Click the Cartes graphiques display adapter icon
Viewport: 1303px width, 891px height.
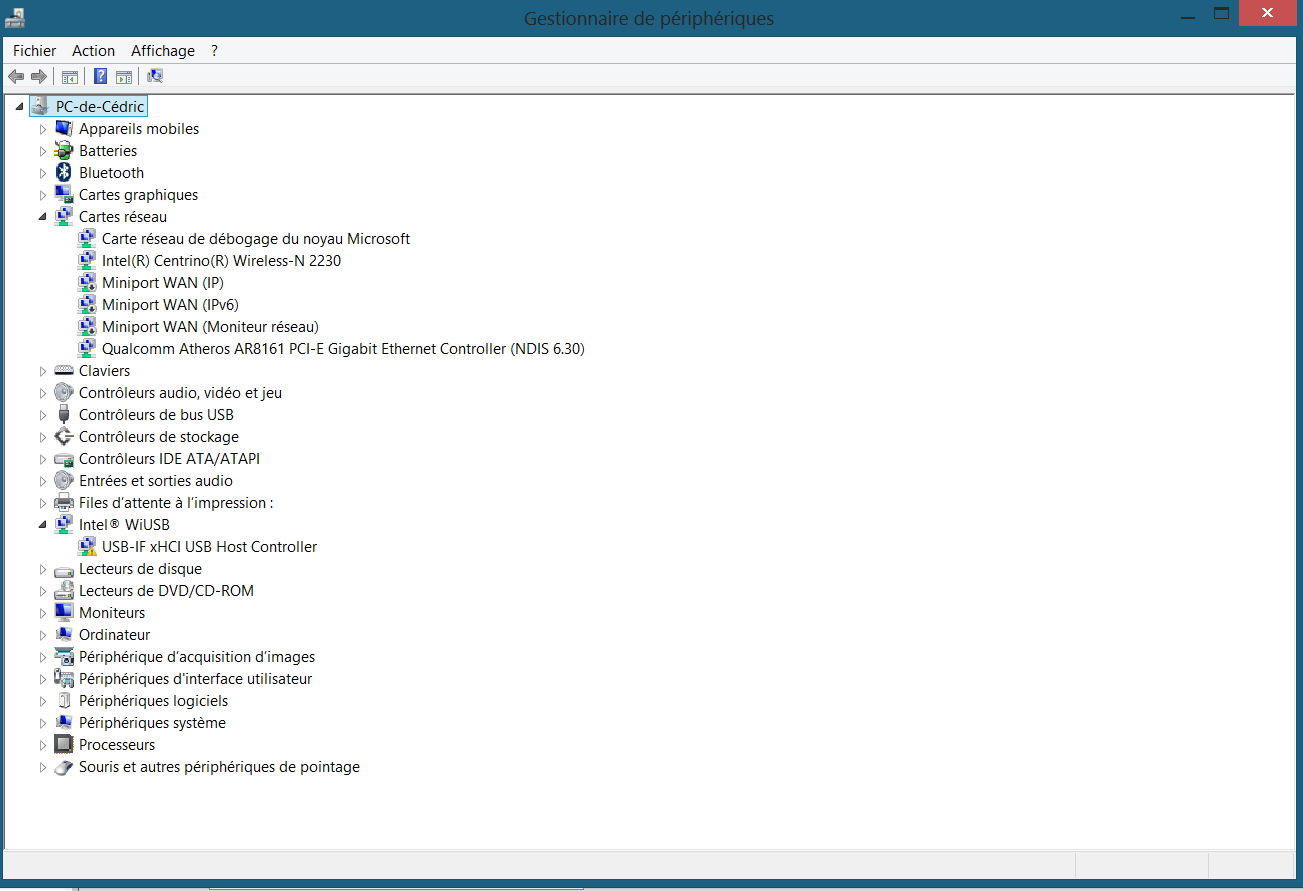tap(64, 194)
